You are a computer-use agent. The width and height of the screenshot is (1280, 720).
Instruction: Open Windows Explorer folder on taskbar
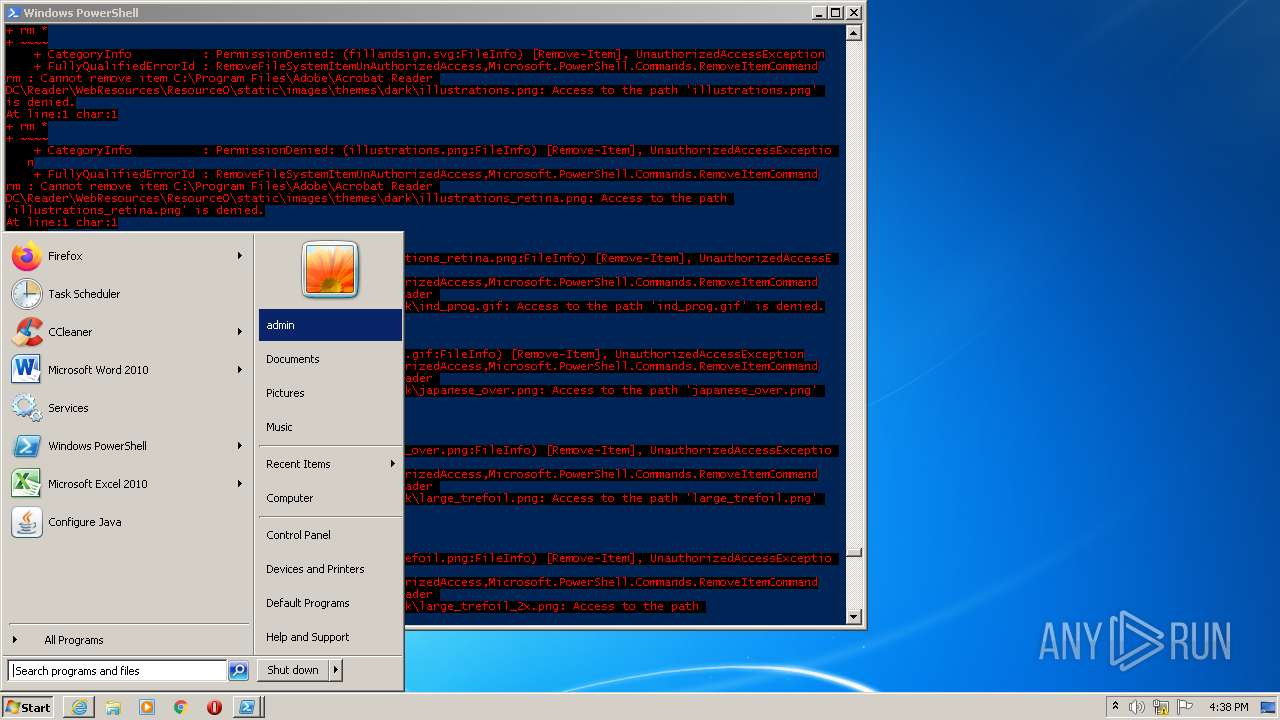tap(113, 707)
